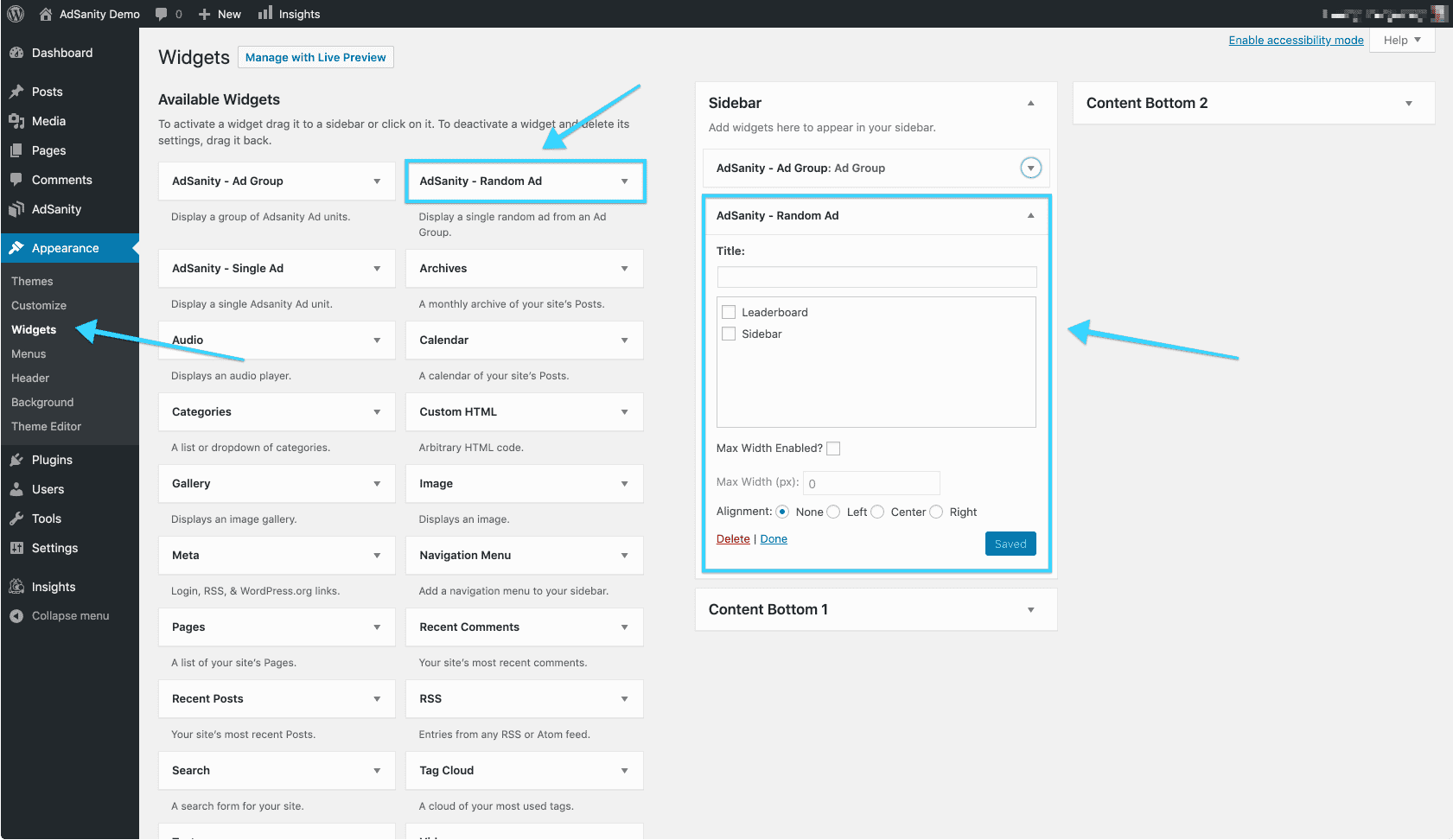Expand the AdSanity - Ad Group available widget

pyautogui.click(x=377, y=181)
